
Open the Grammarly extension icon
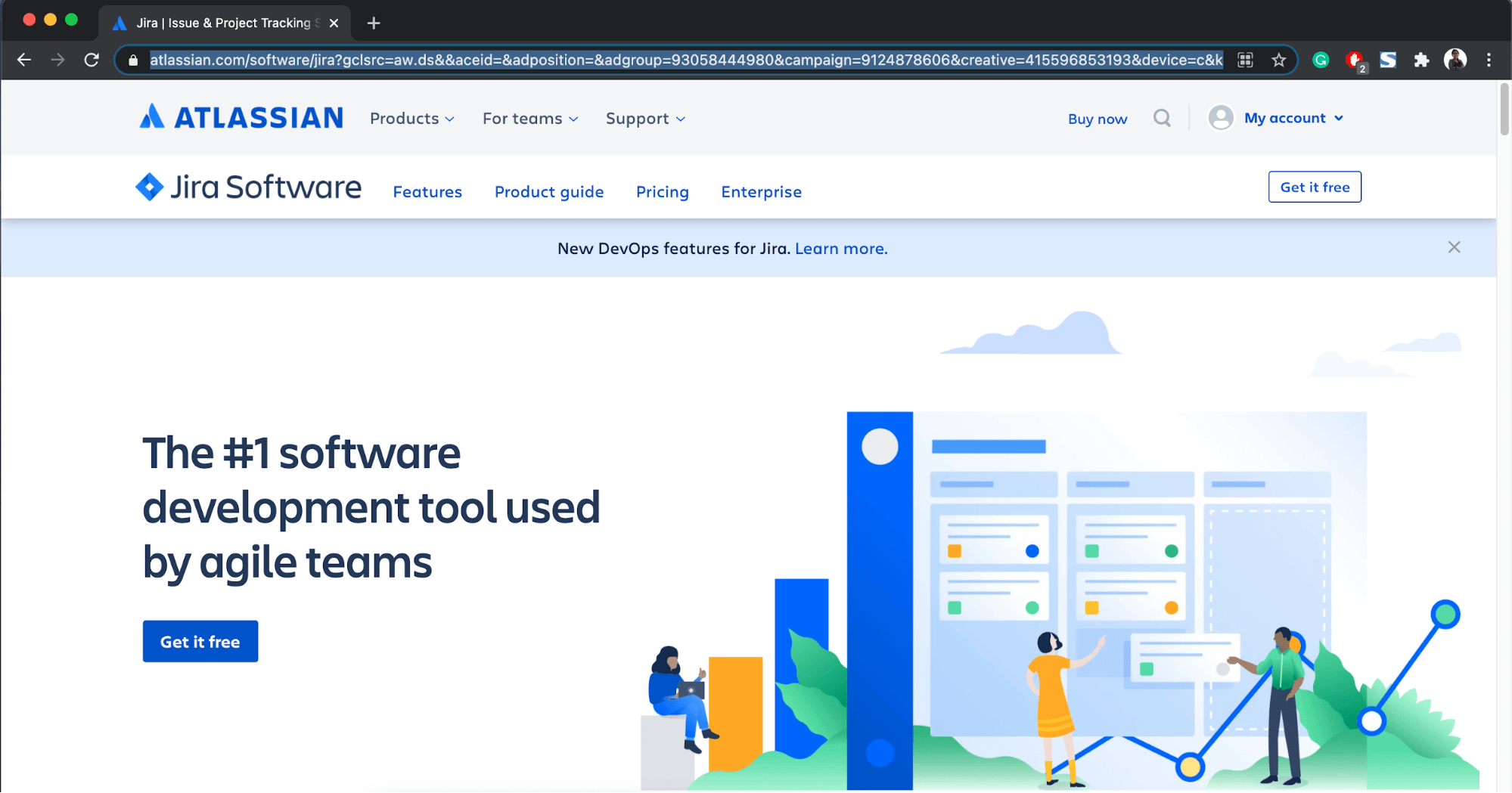(1321, 60)
